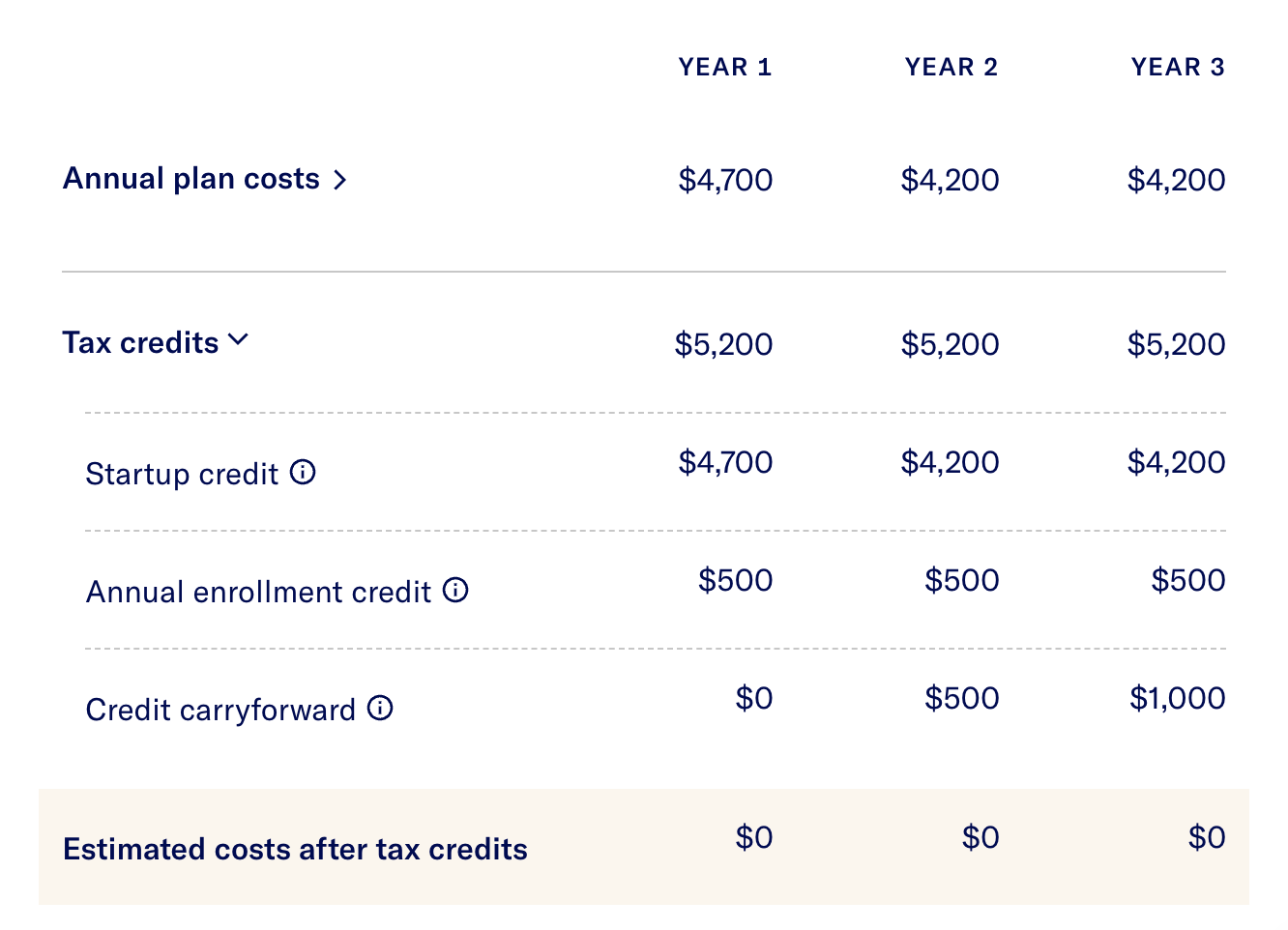Viewport: 1288px width, 930px height.
Task: Select the YEAR 1 column header
Action: 724,67
